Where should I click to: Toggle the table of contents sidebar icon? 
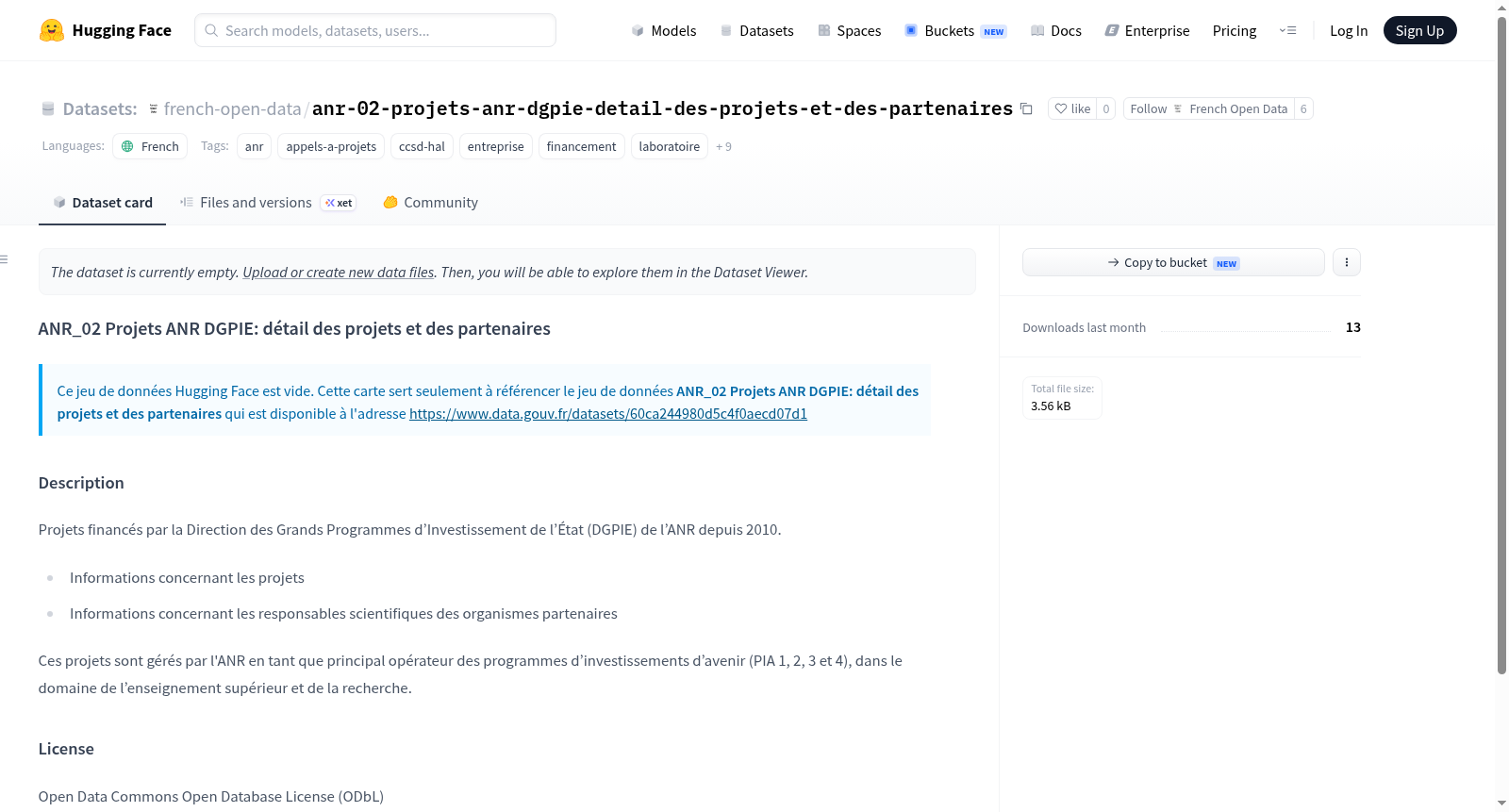click(4, 258)
